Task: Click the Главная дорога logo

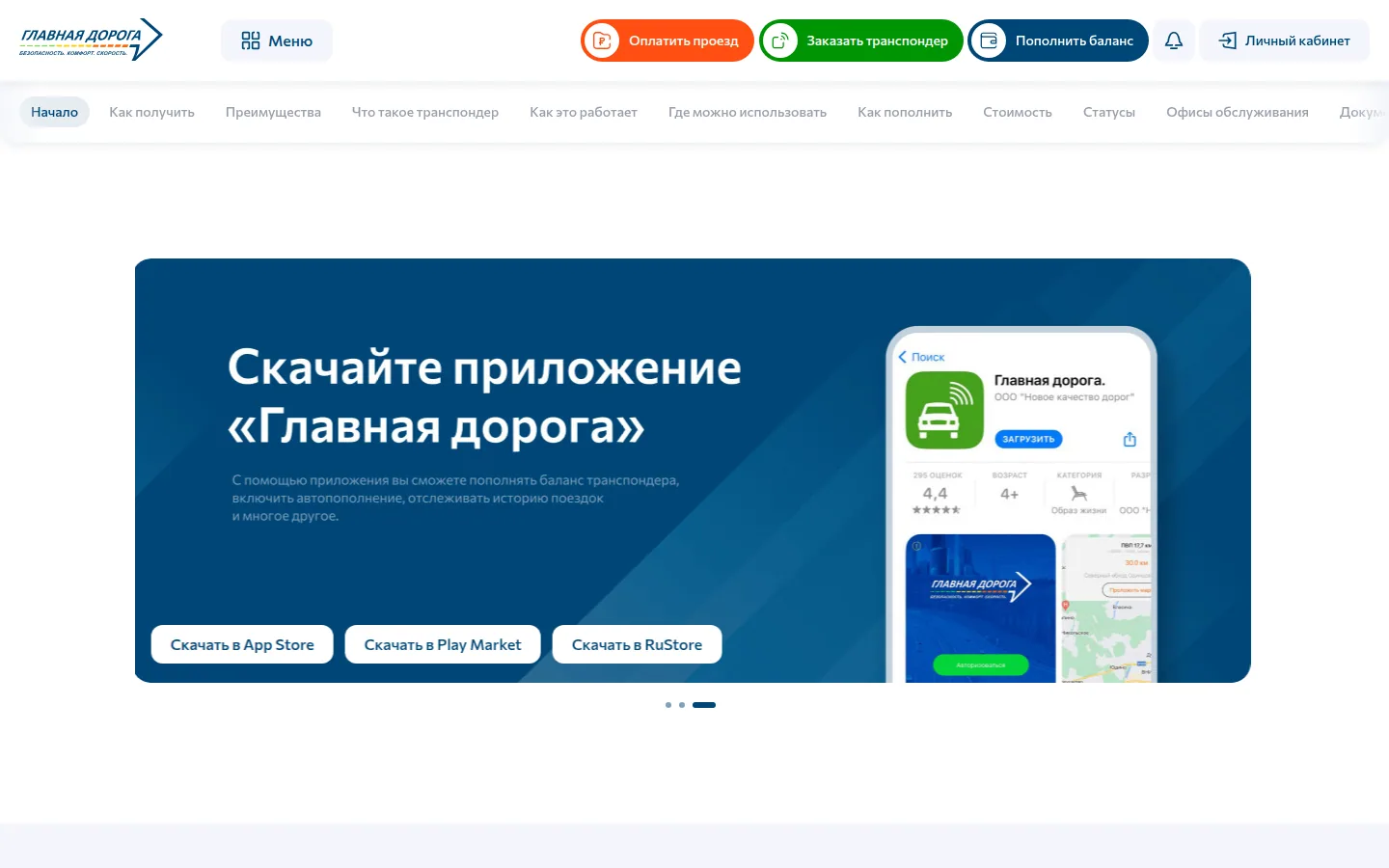Action: 91,40
